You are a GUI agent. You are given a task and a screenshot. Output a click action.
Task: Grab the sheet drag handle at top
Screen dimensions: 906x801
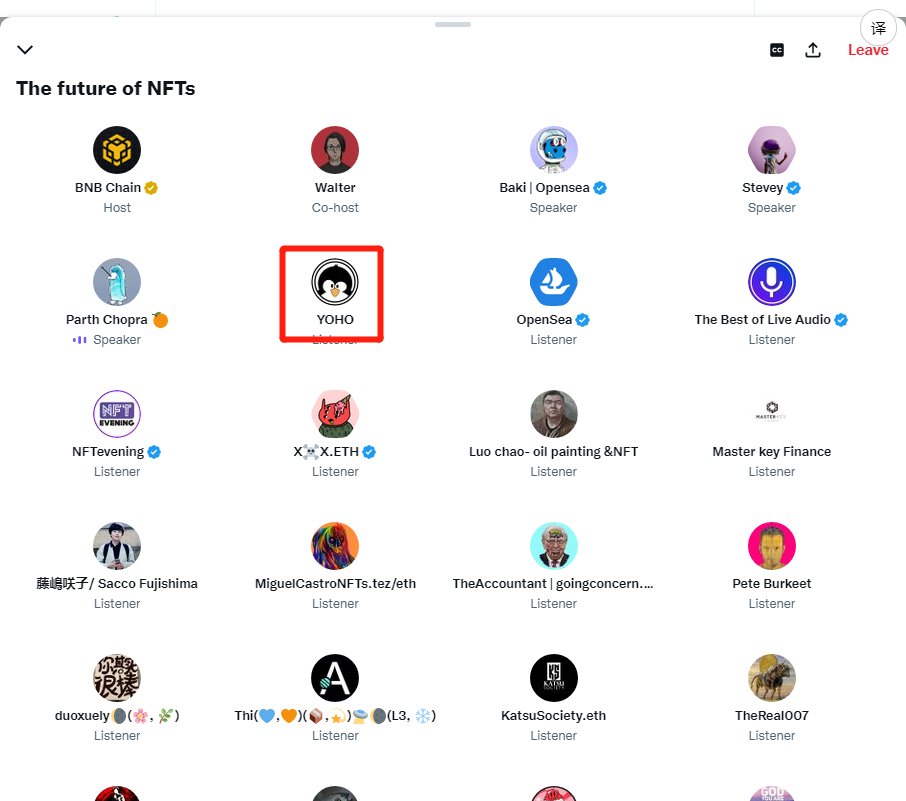pyautogui.click(x=453, y=24)
